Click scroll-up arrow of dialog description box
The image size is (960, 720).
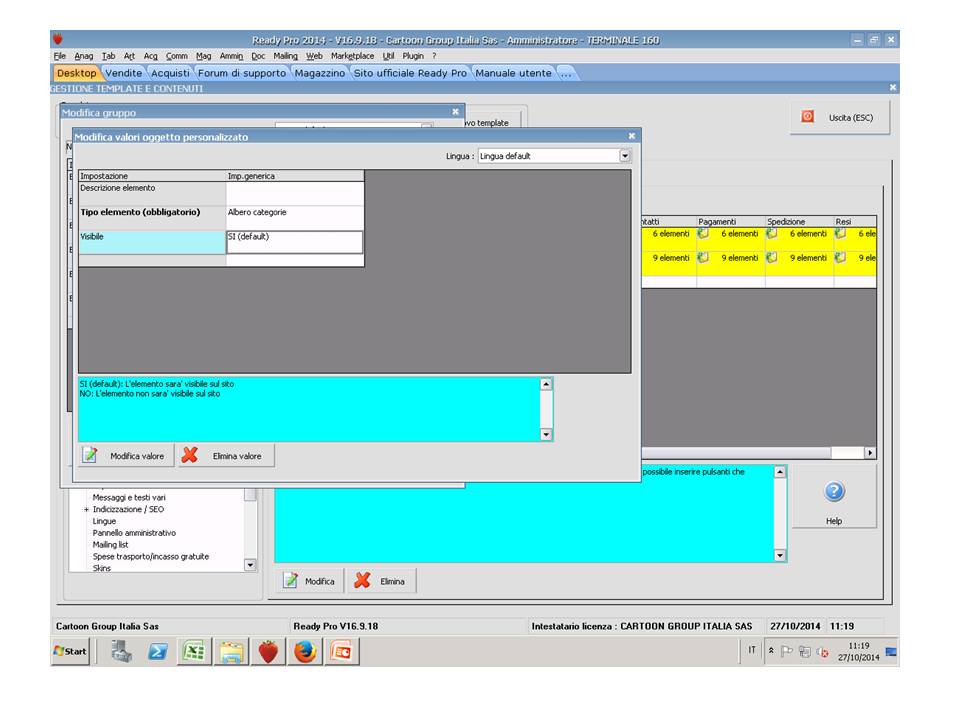coord(546,384)
